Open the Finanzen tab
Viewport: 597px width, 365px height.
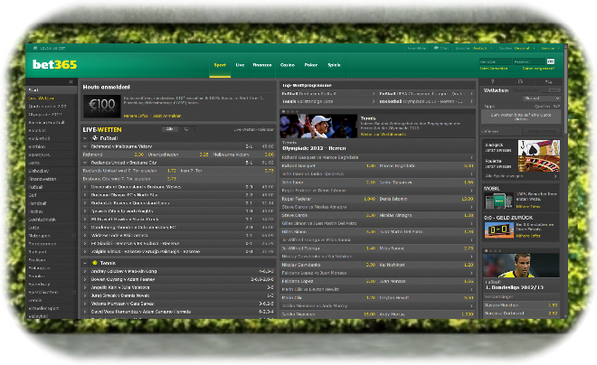click(x=262, y=65)
